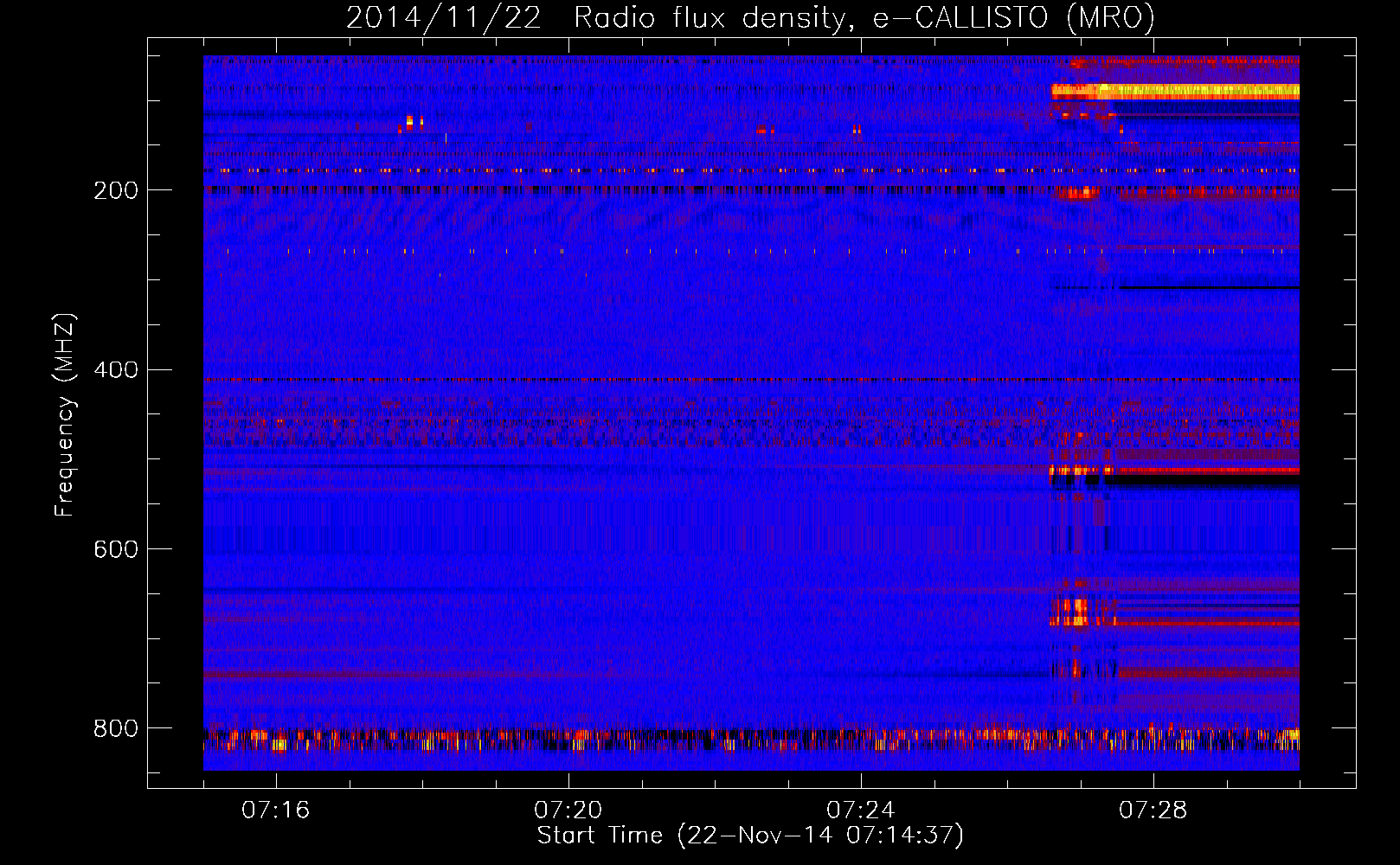Click the 400 frequency tick label
The image size is (1400, 865).
coord(116,370)
